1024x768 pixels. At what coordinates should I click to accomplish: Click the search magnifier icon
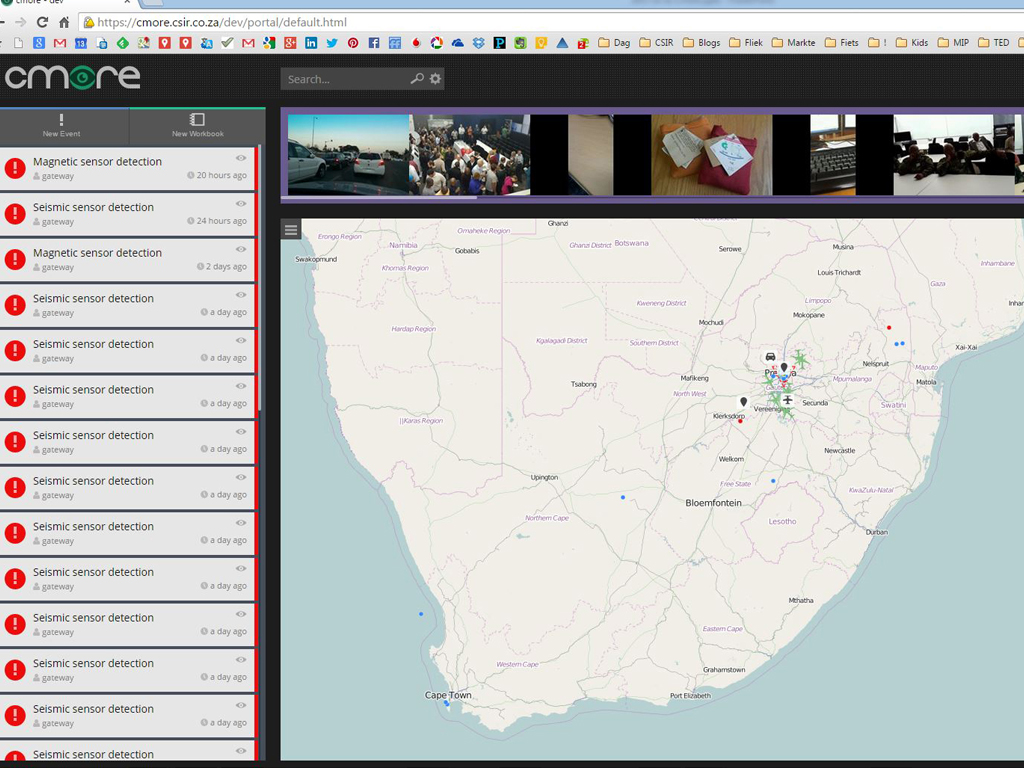pyautogui.click(x=417, y=79)
